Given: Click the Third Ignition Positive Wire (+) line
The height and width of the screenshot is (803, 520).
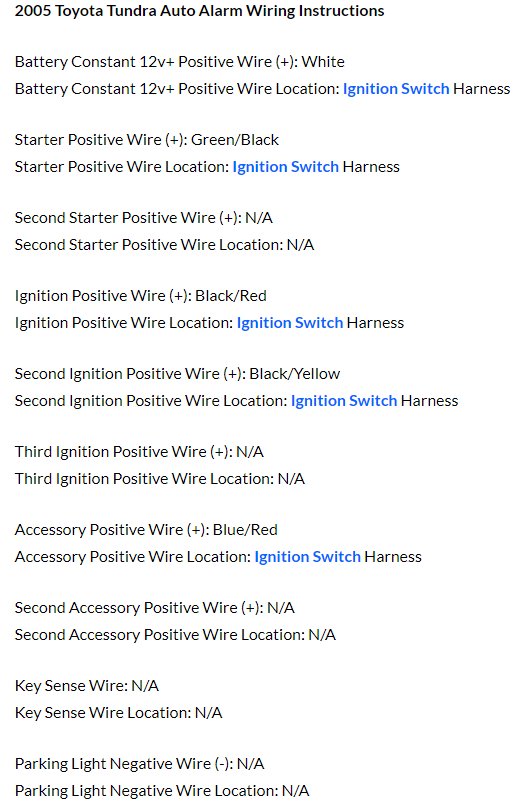Looking at the screenshot, I should (x=139, y=452).
